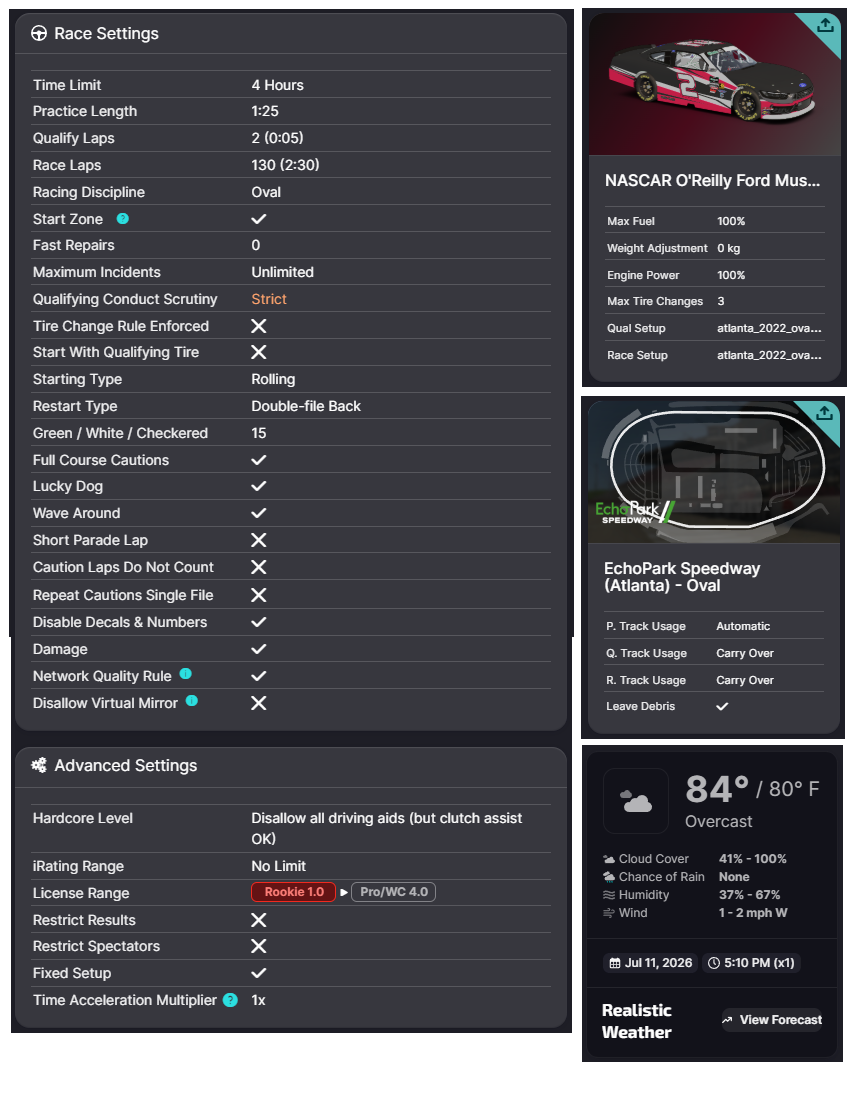Click the calendar icon by Jul 11, 2026
Viewport: 850px width, 1100px height.
click(x=615, y=962)
